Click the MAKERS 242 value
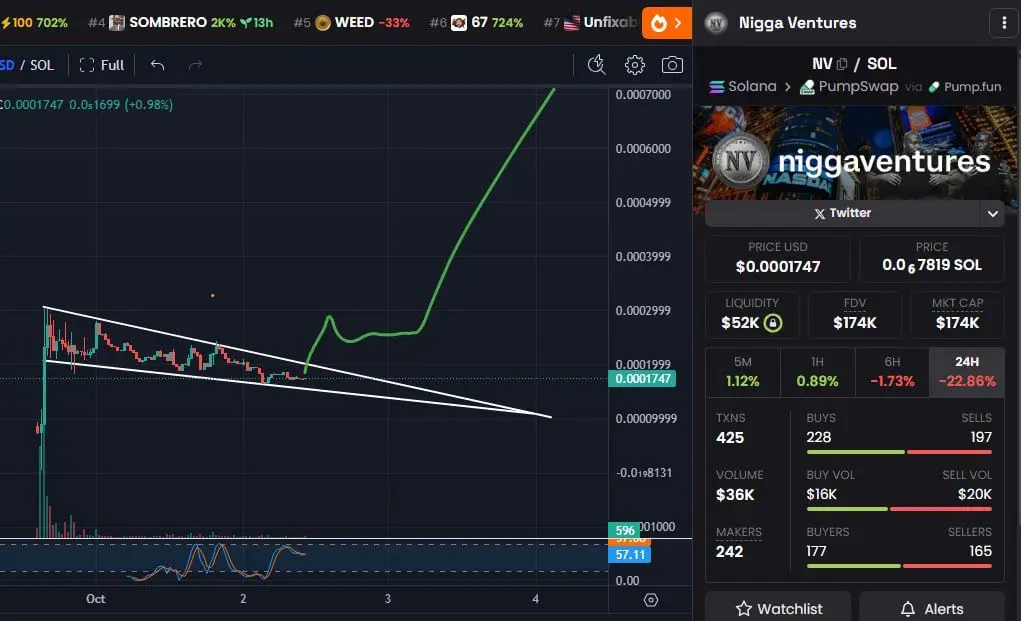Viewport: 1021px width, 621px height. [x=729, y=552]
